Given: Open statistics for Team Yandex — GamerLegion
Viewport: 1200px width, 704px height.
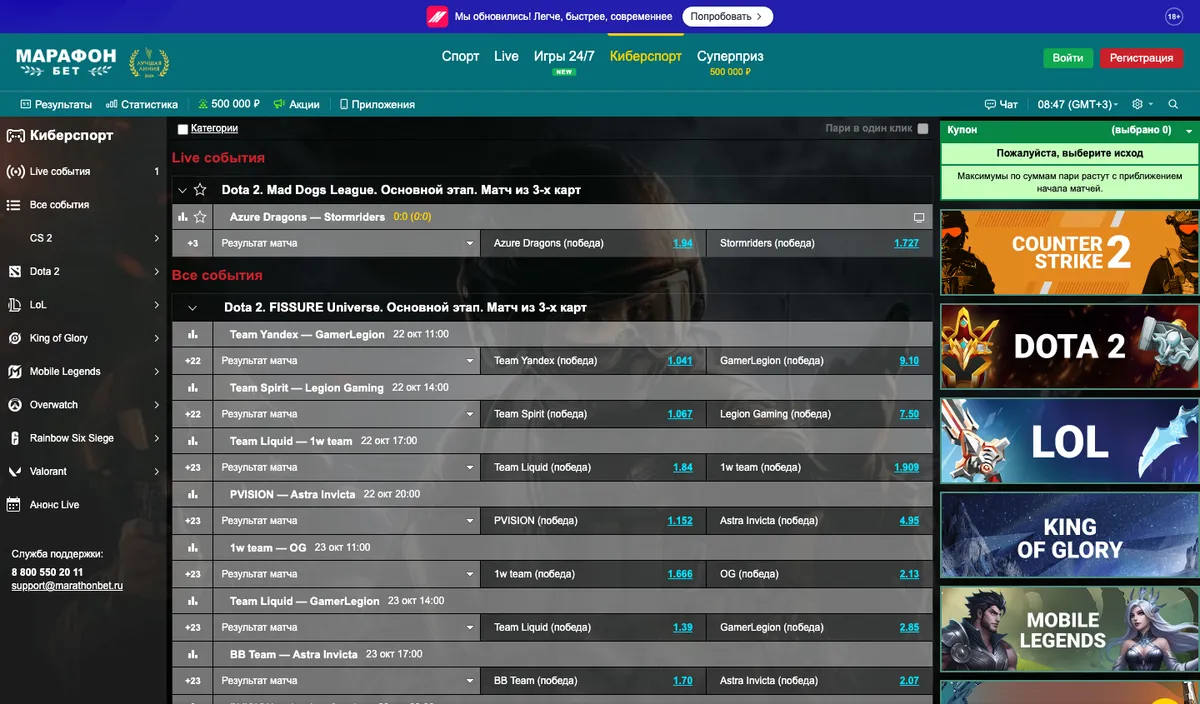Looking at the screenshot, I should [193, 334].
